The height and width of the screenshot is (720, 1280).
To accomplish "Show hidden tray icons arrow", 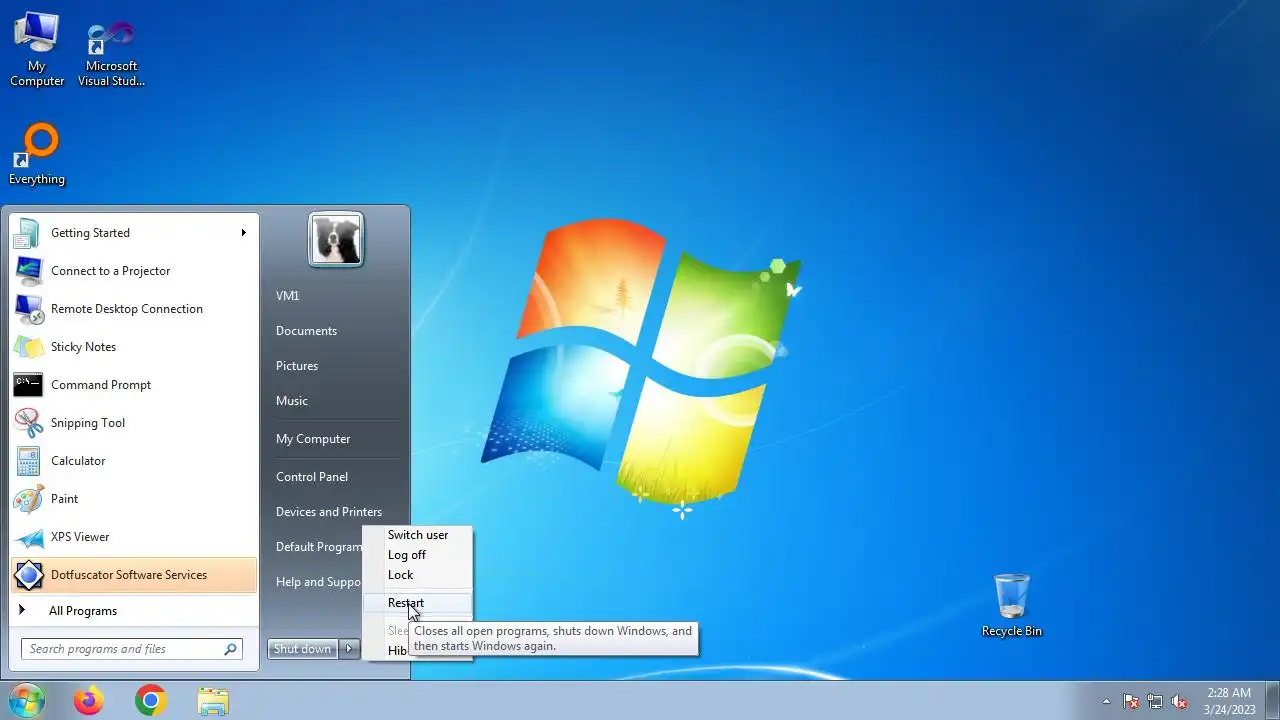I will (1106, 701).
